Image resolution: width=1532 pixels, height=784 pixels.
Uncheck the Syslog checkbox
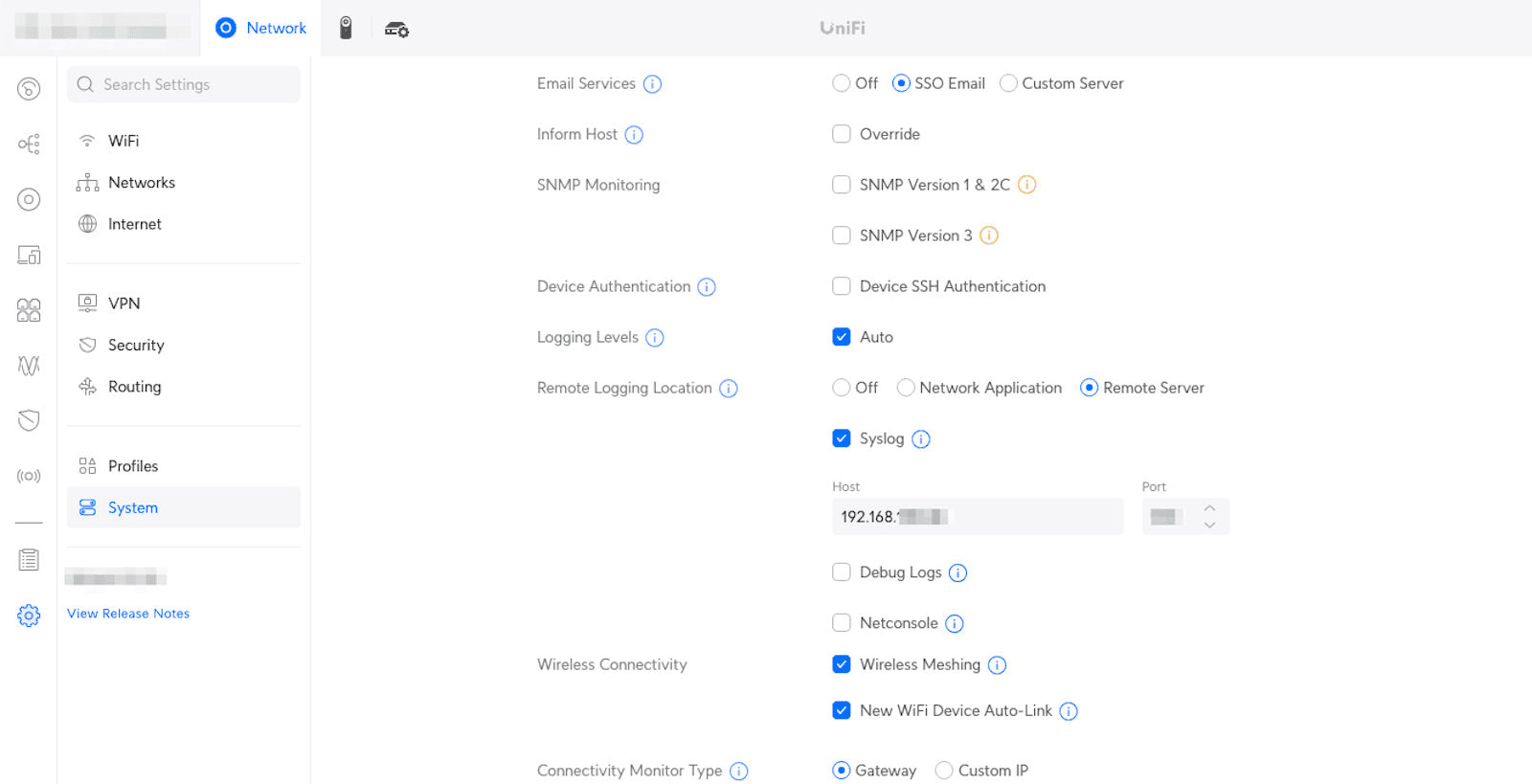pyautogui.click(x=842, y=438)
